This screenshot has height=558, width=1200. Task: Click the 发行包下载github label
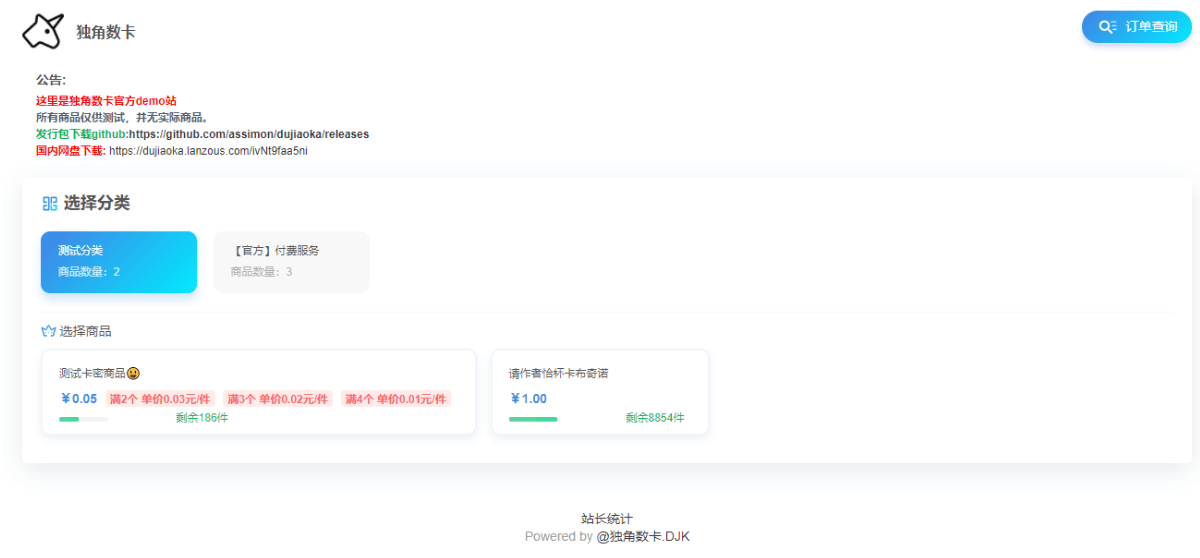[82, 134]
